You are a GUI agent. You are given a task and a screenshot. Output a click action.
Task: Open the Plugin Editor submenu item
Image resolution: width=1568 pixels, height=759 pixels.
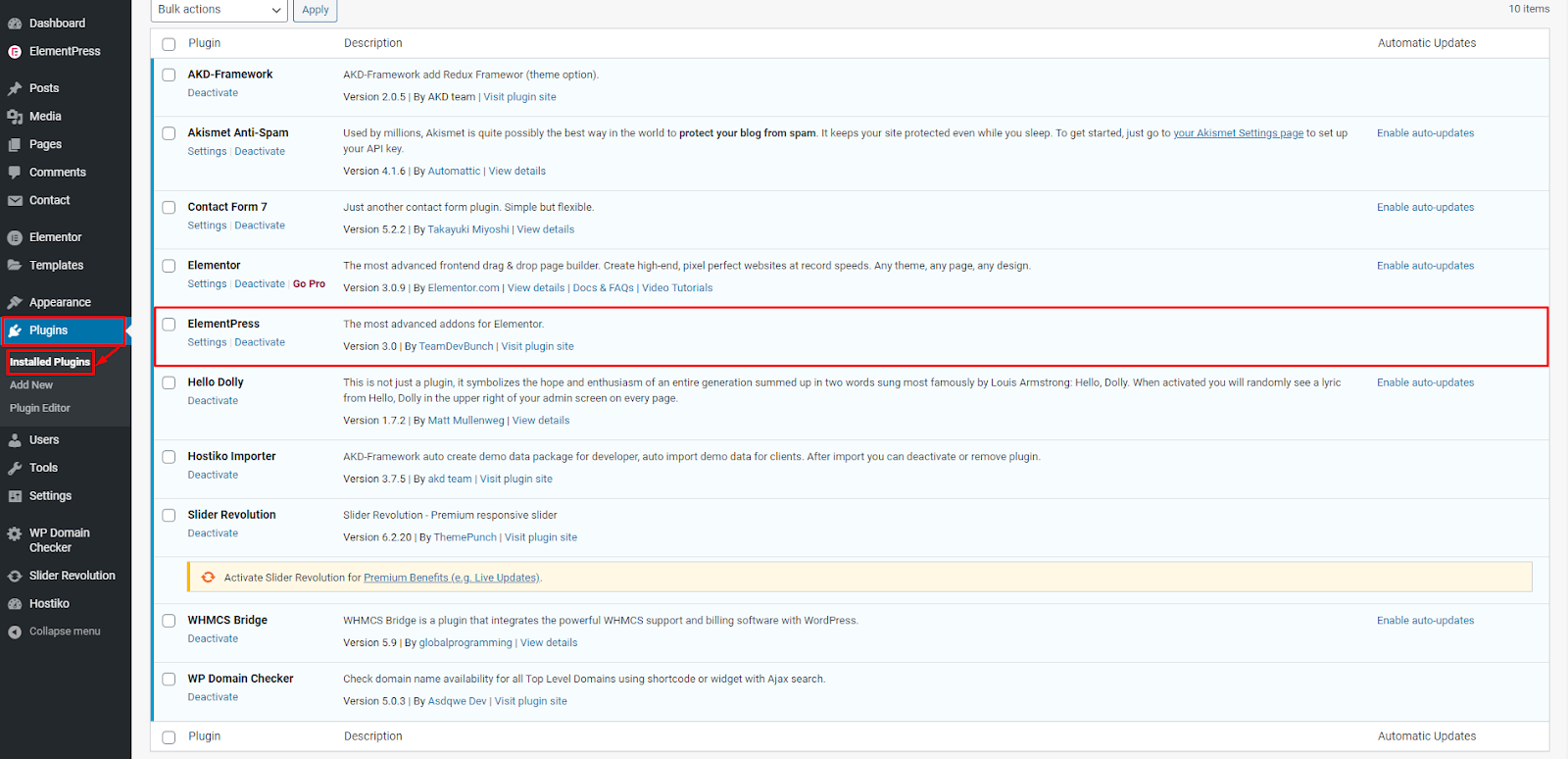[40, 408]
